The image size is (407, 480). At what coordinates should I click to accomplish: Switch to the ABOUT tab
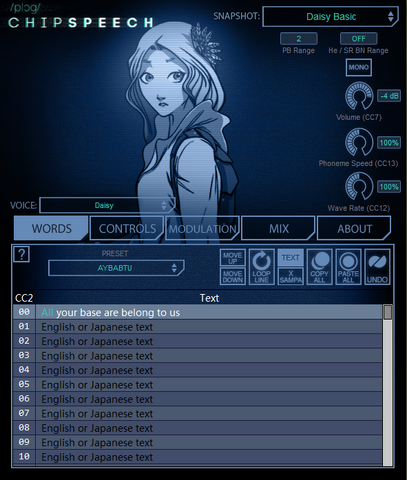[354, 228]
